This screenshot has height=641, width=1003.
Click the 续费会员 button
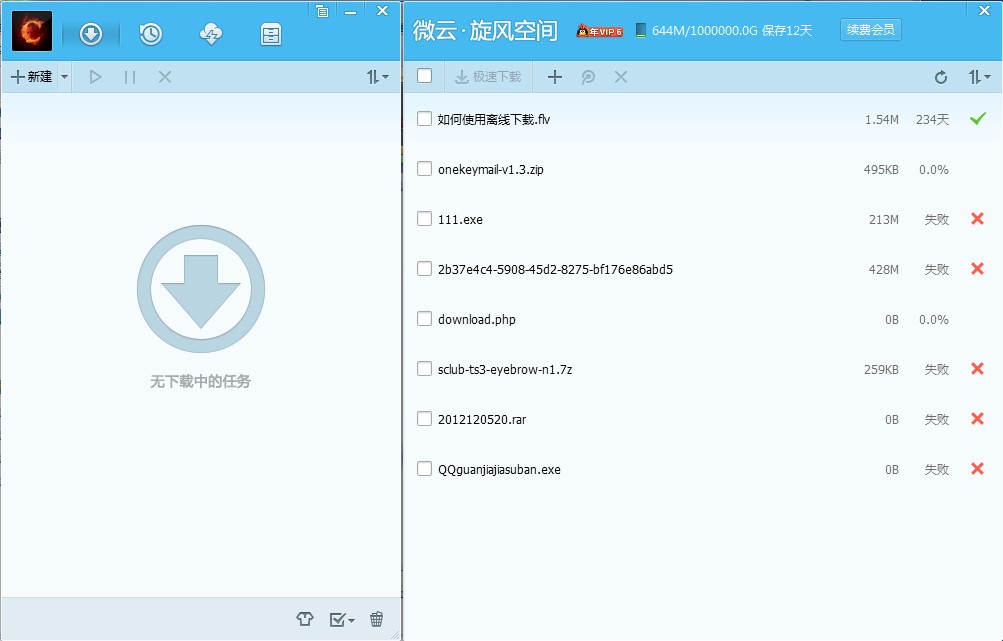point(869,29)
